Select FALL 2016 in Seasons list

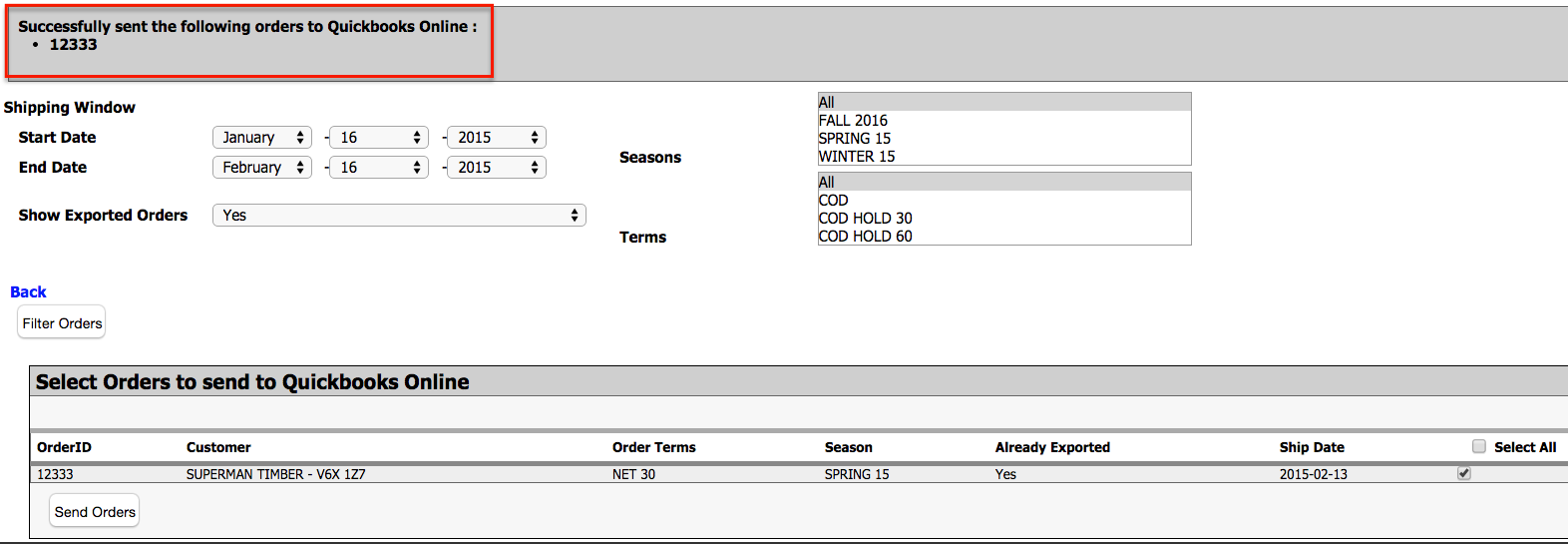854,121
